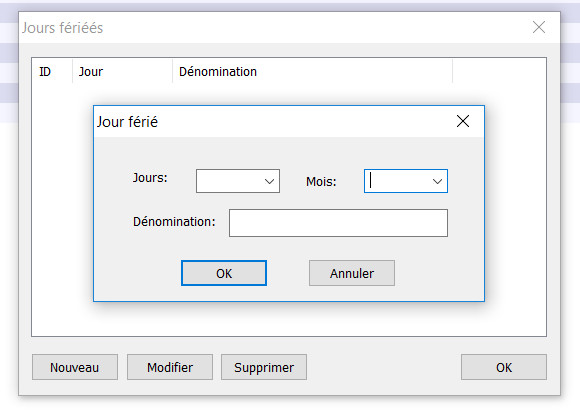
Task: Click inside the Mois combo box field
Action: pos(397,181)
